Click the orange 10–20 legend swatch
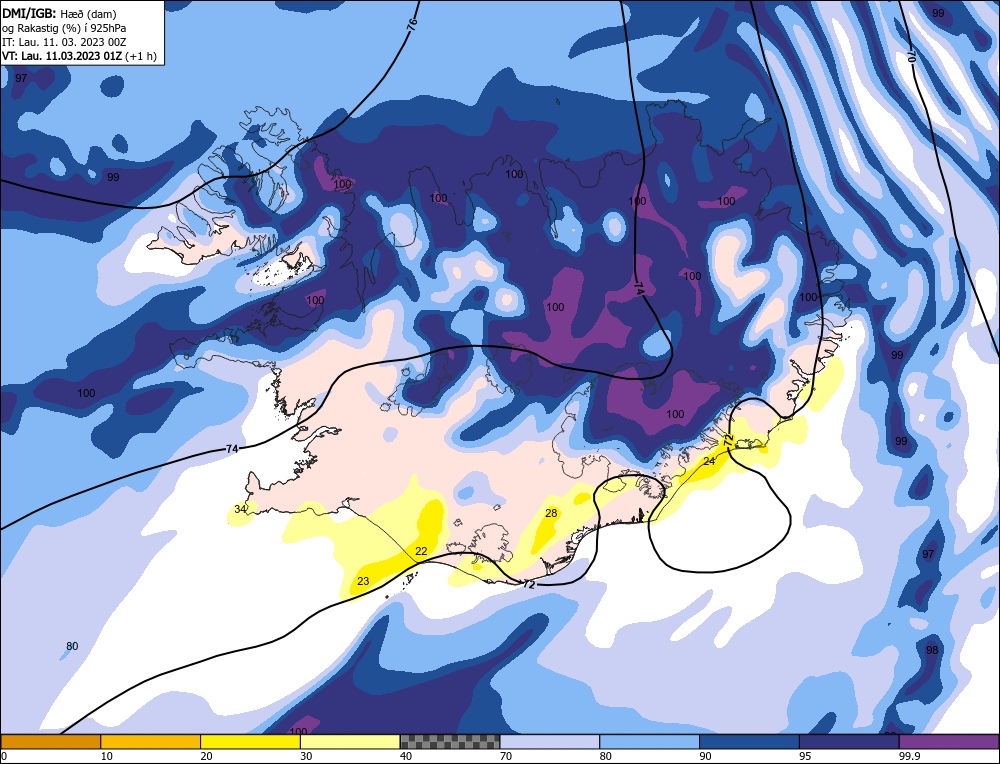 [x=151, y=741]
